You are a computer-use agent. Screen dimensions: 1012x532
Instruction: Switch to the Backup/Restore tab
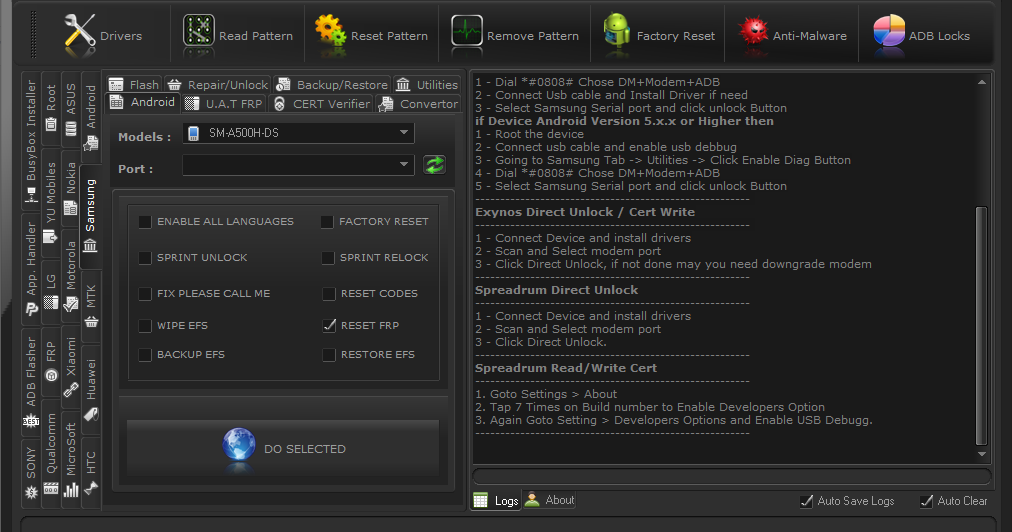(332, 85)
